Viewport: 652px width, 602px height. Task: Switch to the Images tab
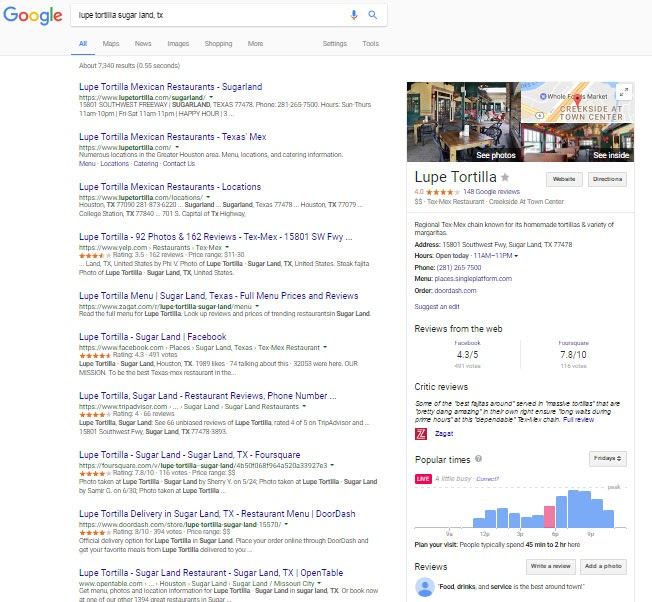coord(178,44)
